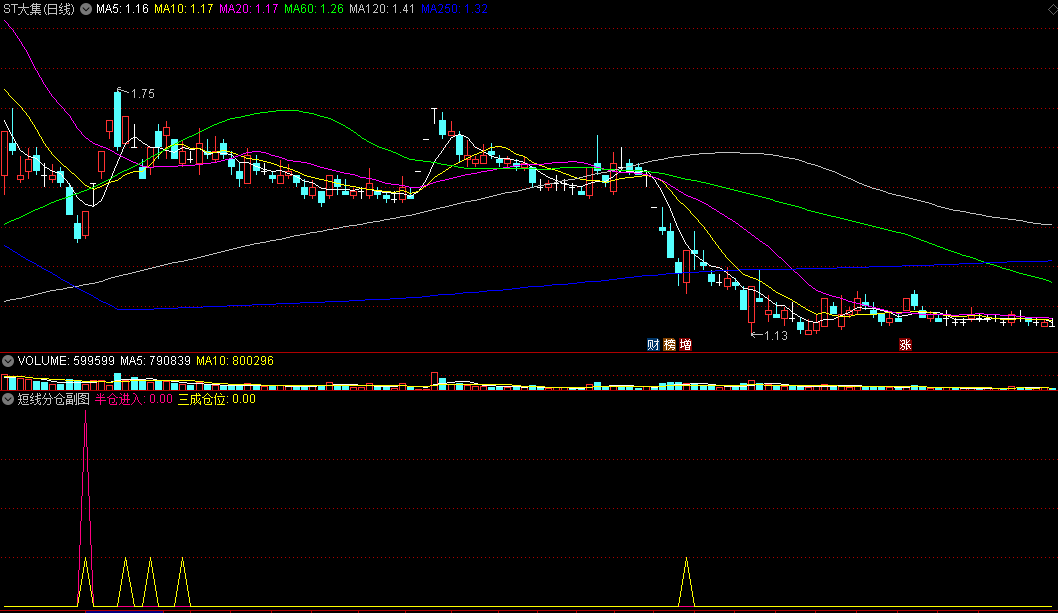Click the tall cyan candle at the 1.75 high
This screenshot has height=613, width=1058.
(x=117, y=119)
